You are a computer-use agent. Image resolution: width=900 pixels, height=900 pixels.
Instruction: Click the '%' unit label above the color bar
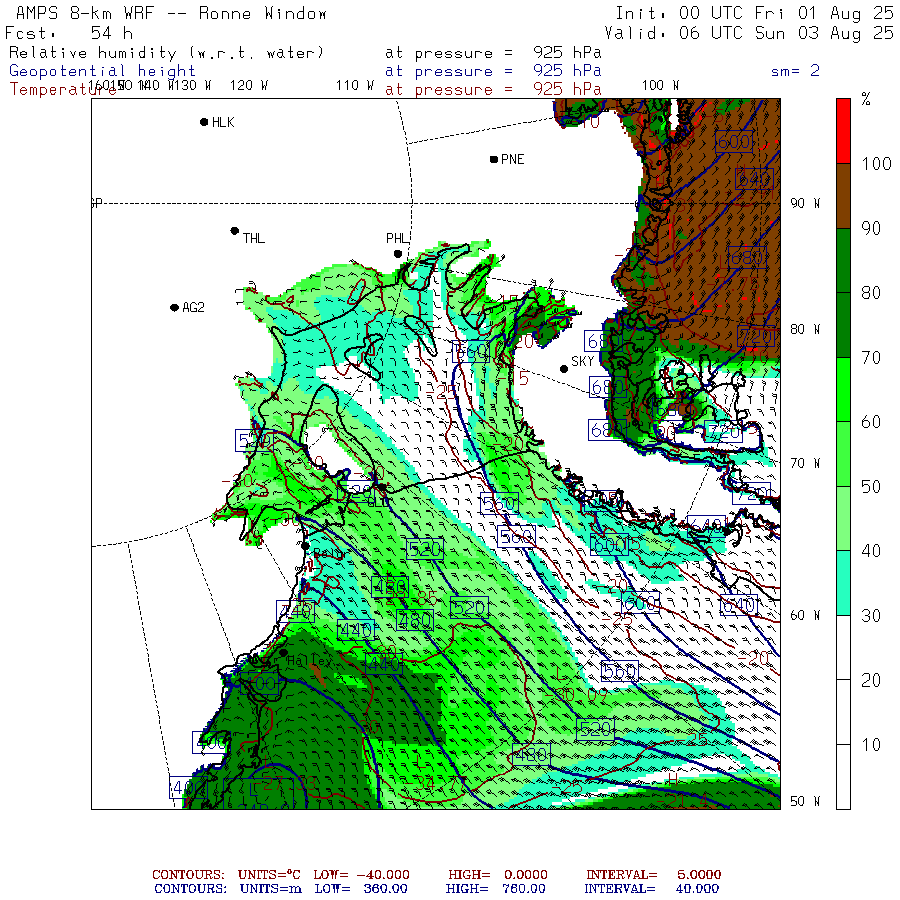(866, 99)
